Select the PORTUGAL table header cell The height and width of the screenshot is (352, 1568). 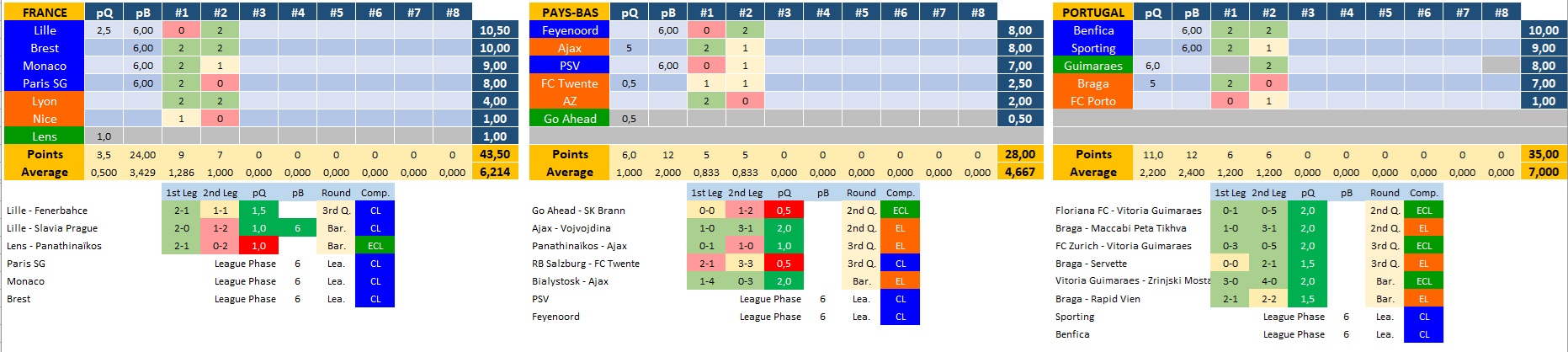pyautogui.click(x=1092, y=12)
